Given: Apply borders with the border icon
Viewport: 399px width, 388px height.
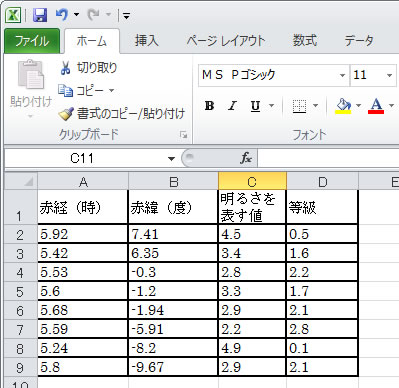Looking at the screenshot, I should point(299,106).
